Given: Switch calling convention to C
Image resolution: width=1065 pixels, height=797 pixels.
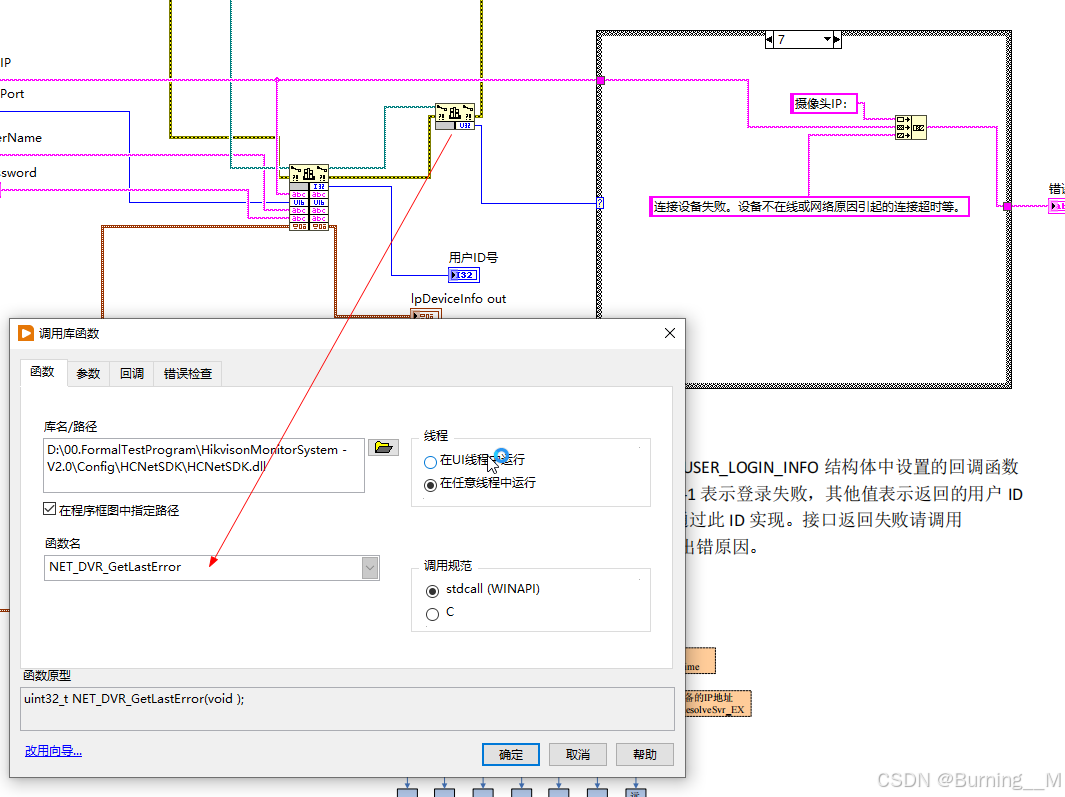Looking at the screenshot, I should point(431,613).
